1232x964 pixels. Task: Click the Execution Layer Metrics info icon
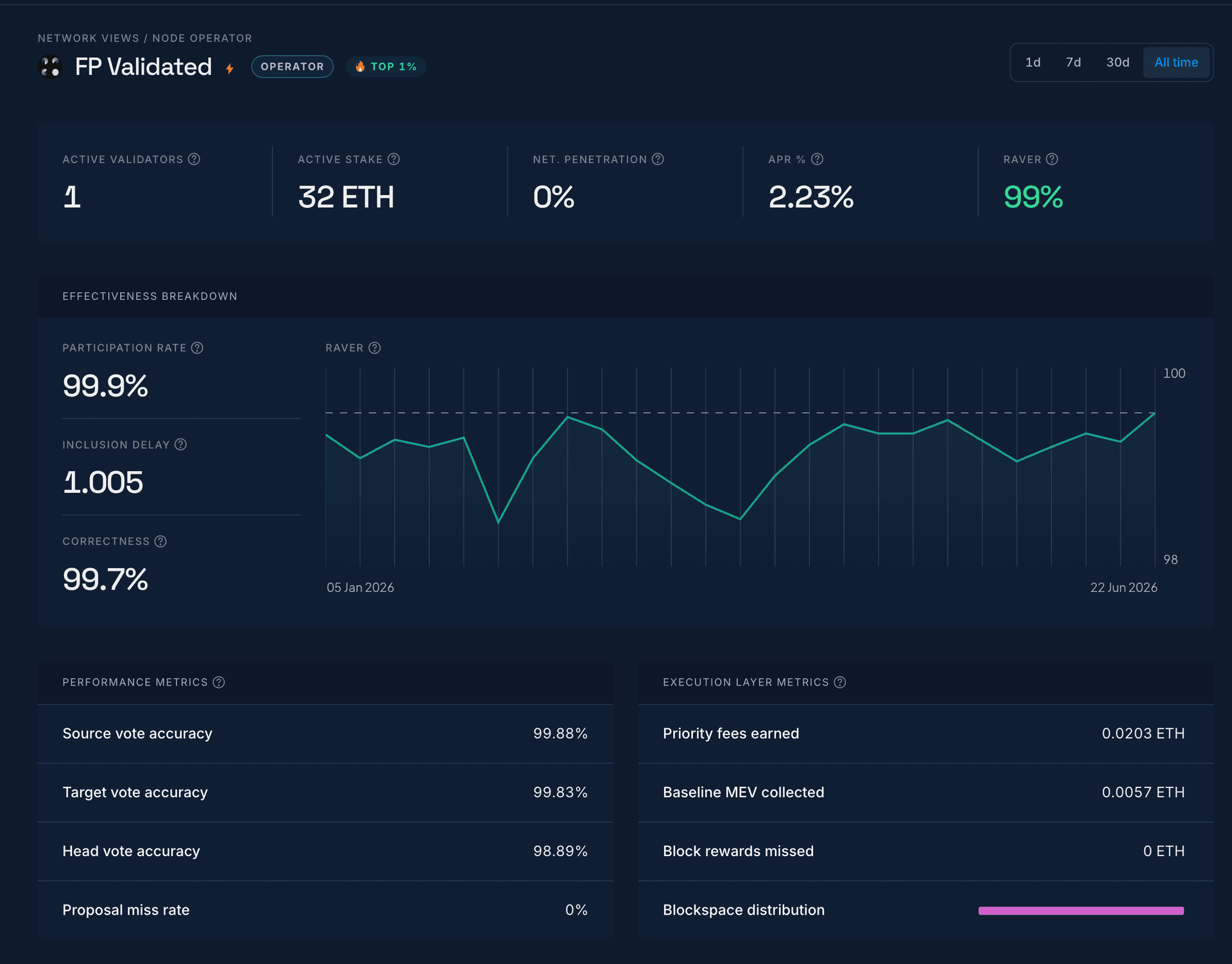[840, 682]
